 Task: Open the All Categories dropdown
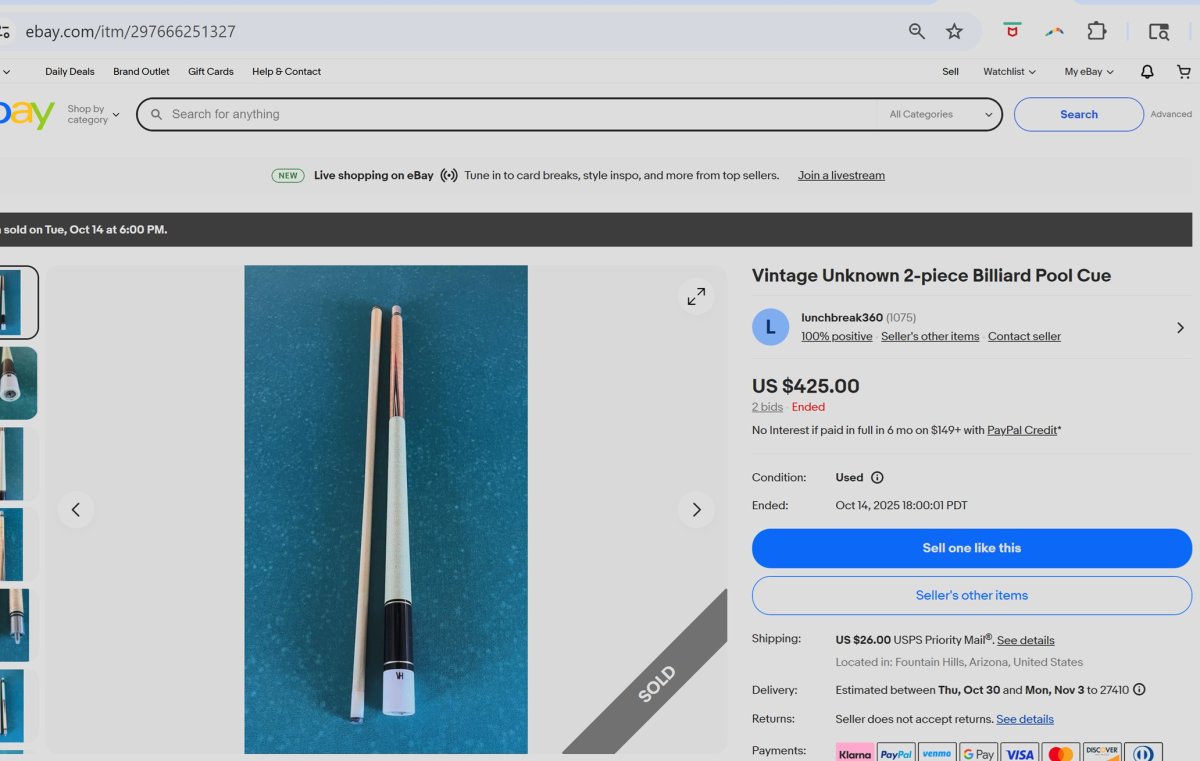pyautogui.click(x=940, y=115)
